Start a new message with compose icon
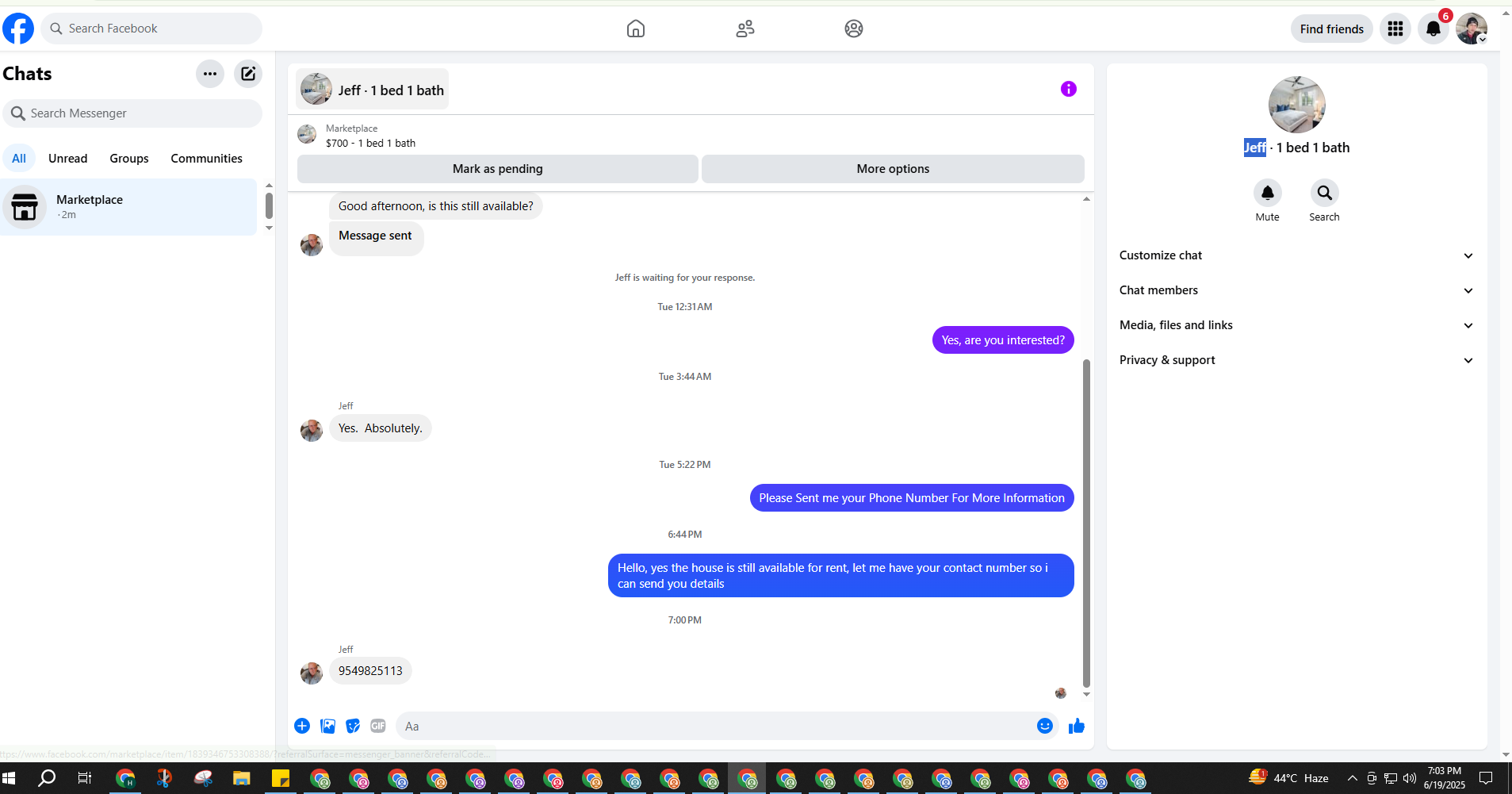The image size is (1512, 794). click(248, 74)
